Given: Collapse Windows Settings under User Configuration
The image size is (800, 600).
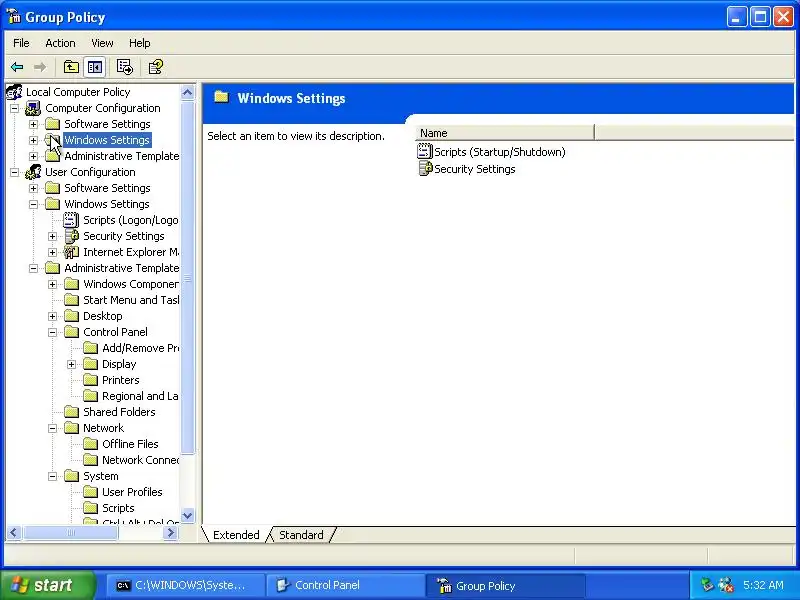Looking at the screenshot, I should pyautogui.click(x=33, y=204).
